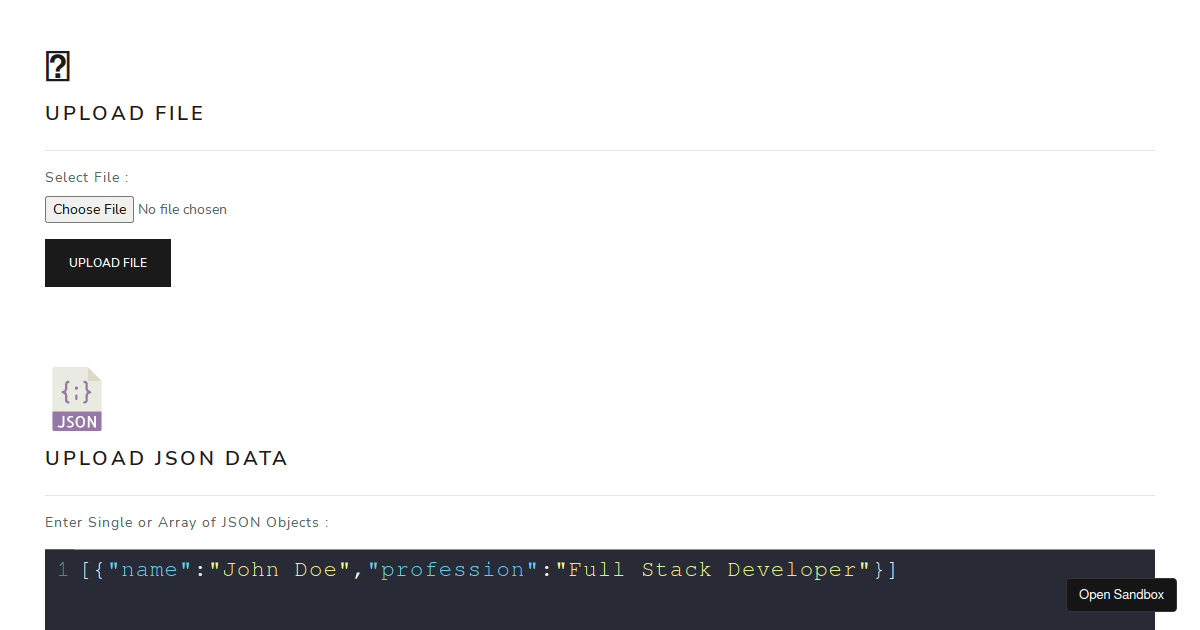
Task: Place cursor on "Full Stack Developer" value
Action: click(x=713, y=570)
